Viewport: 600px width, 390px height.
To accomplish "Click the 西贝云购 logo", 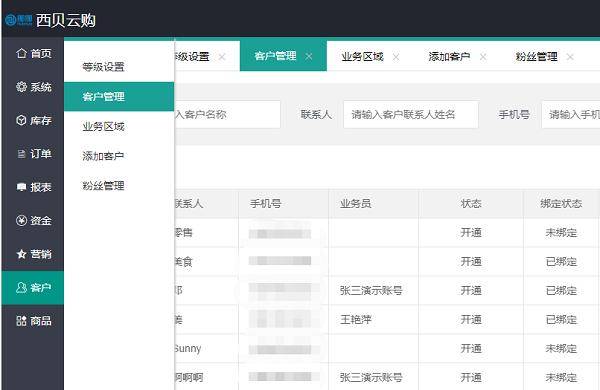I will (50, 20).
